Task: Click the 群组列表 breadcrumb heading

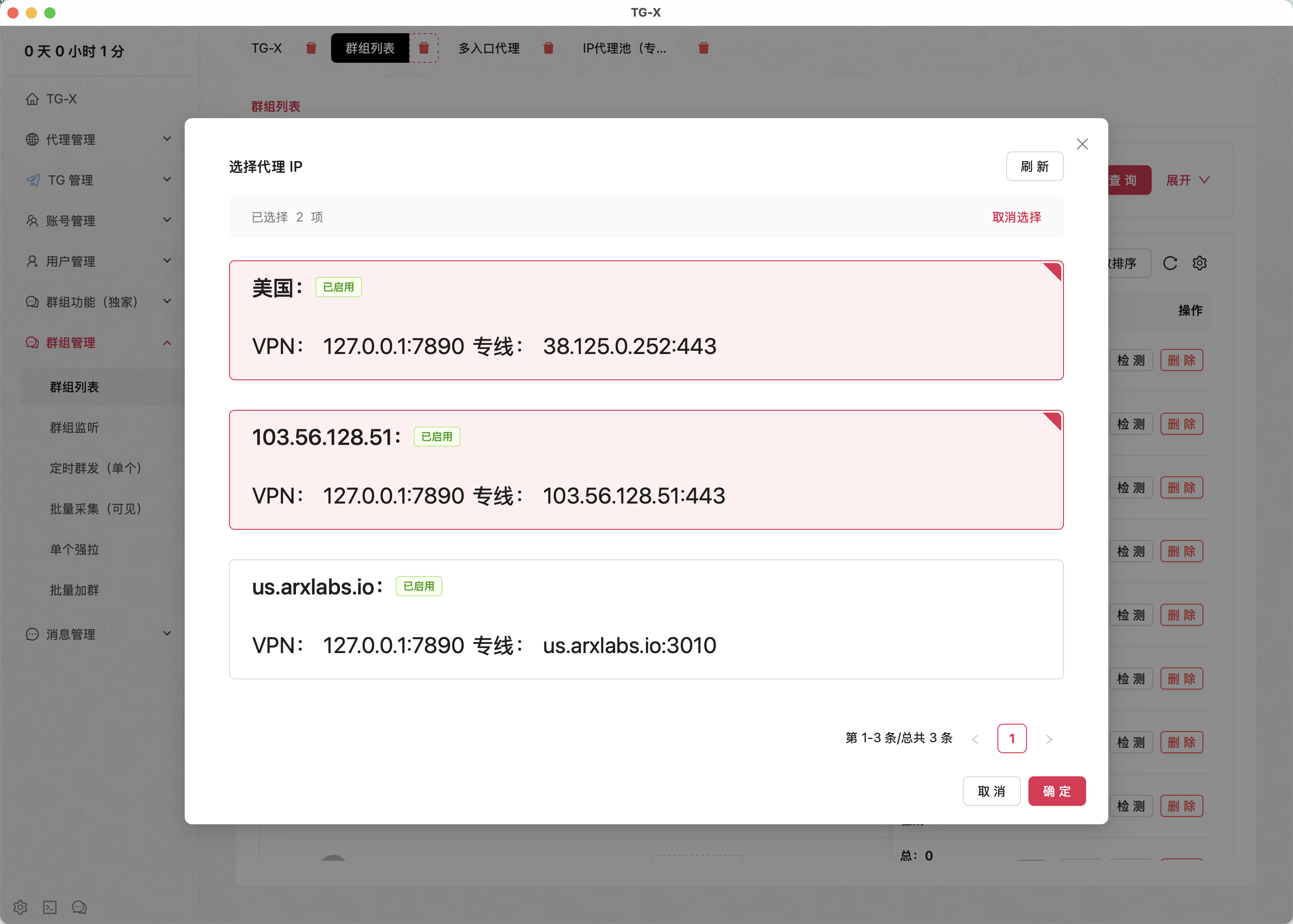Action: coord(275,107)
